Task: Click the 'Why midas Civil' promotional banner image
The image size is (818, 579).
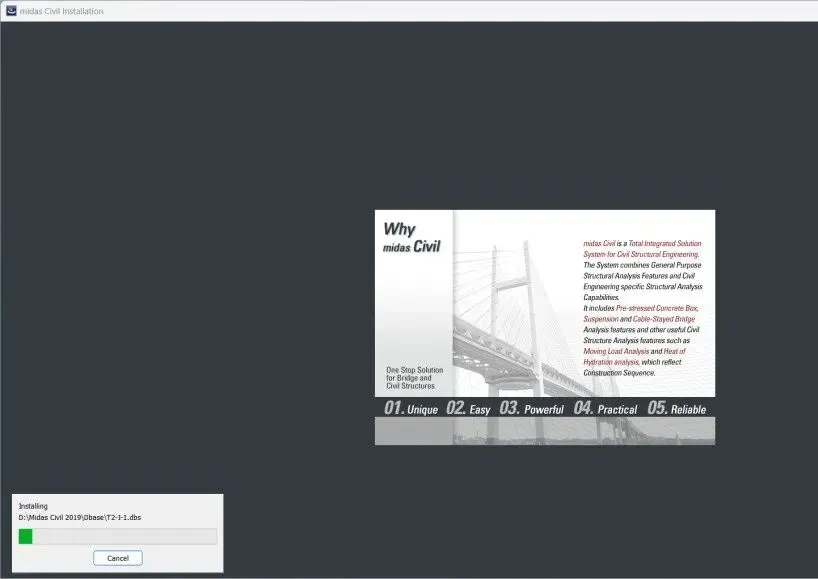Action: [x=545, y=328]
